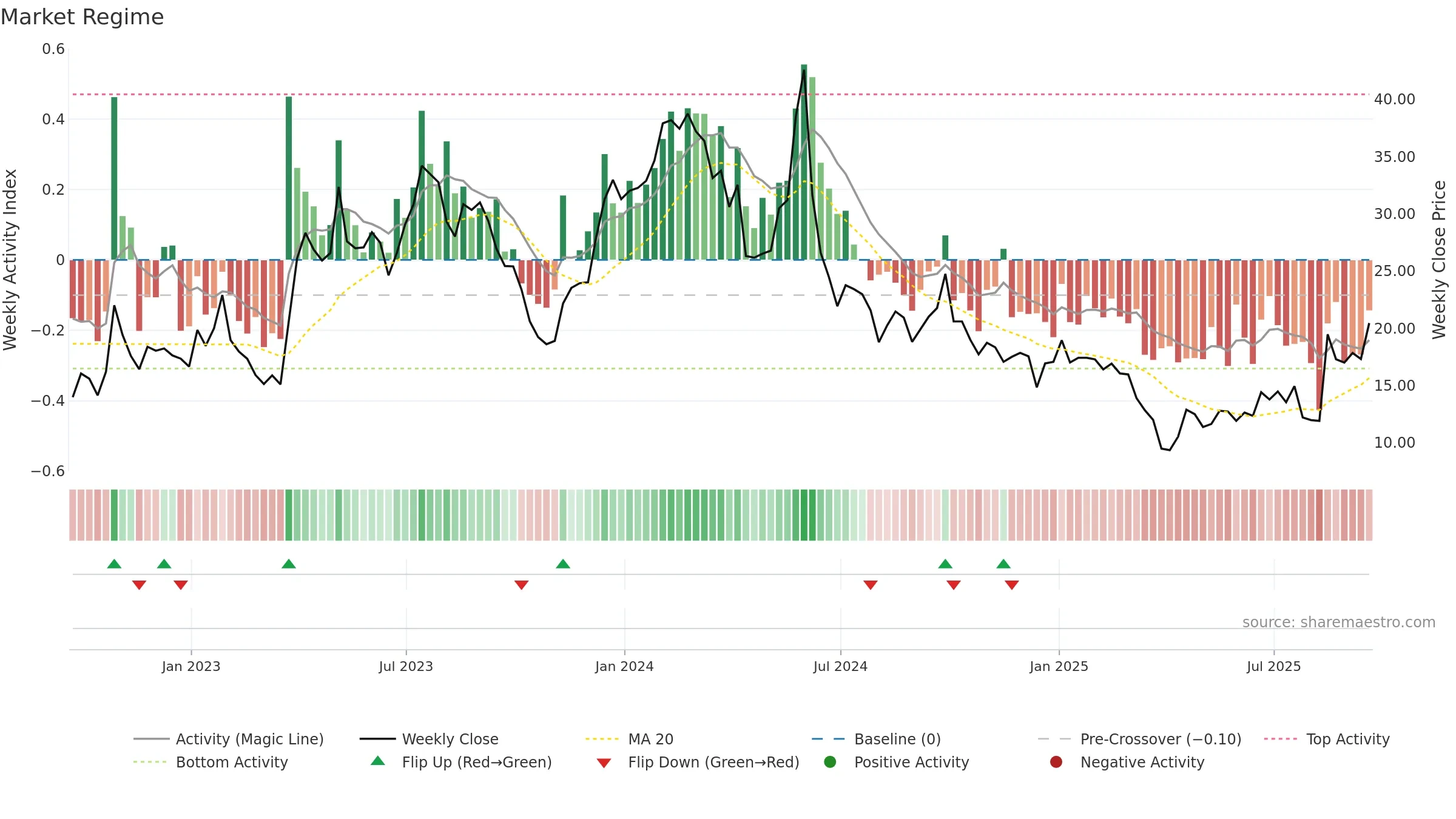Toggle Flip Down (Green→Red) legend entry
The image size is (1456, 819).
(x=698, y=762)
